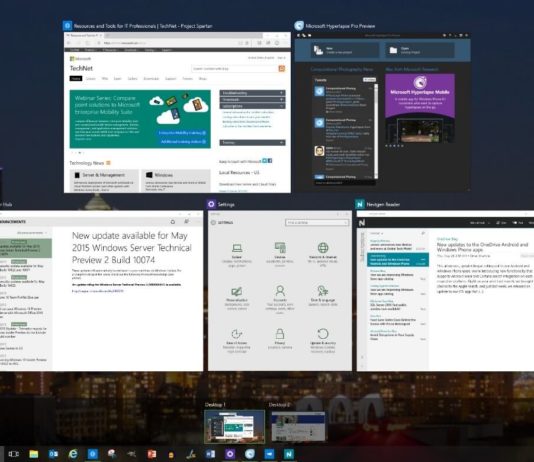Open the Server & Management news tile
The width and height of the screenshot is (534, 462).
(x=104, y=180)
